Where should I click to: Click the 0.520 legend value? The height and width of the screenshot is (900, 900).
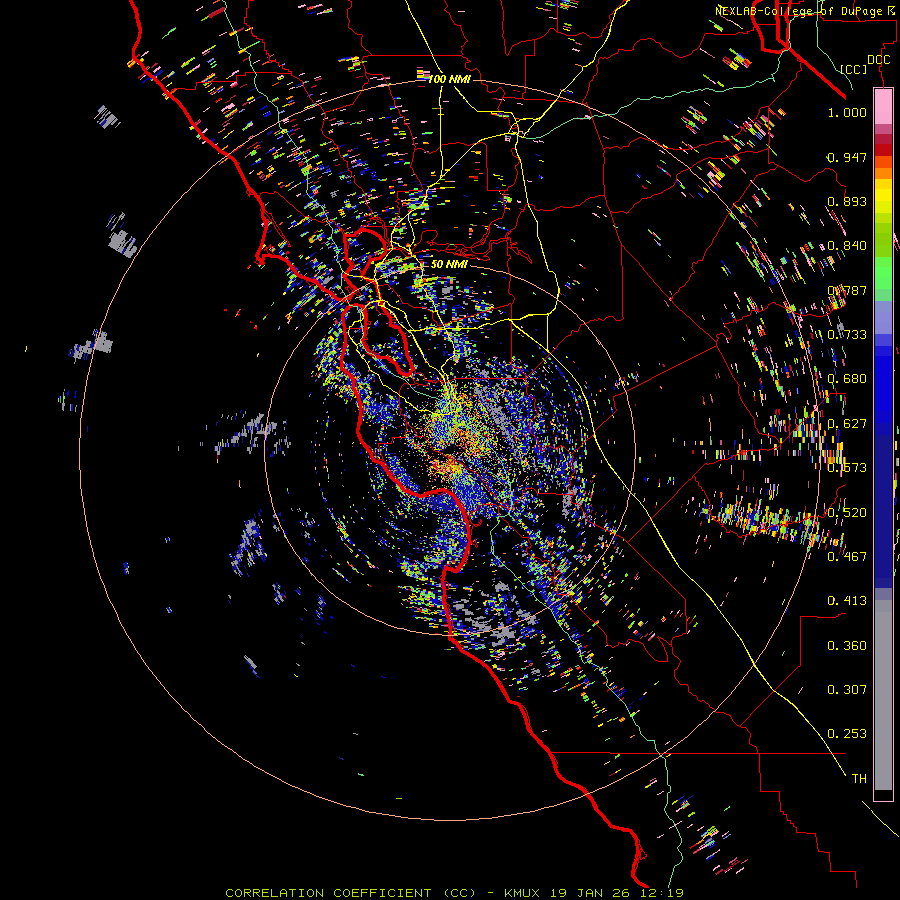click(x=847, y=513)
